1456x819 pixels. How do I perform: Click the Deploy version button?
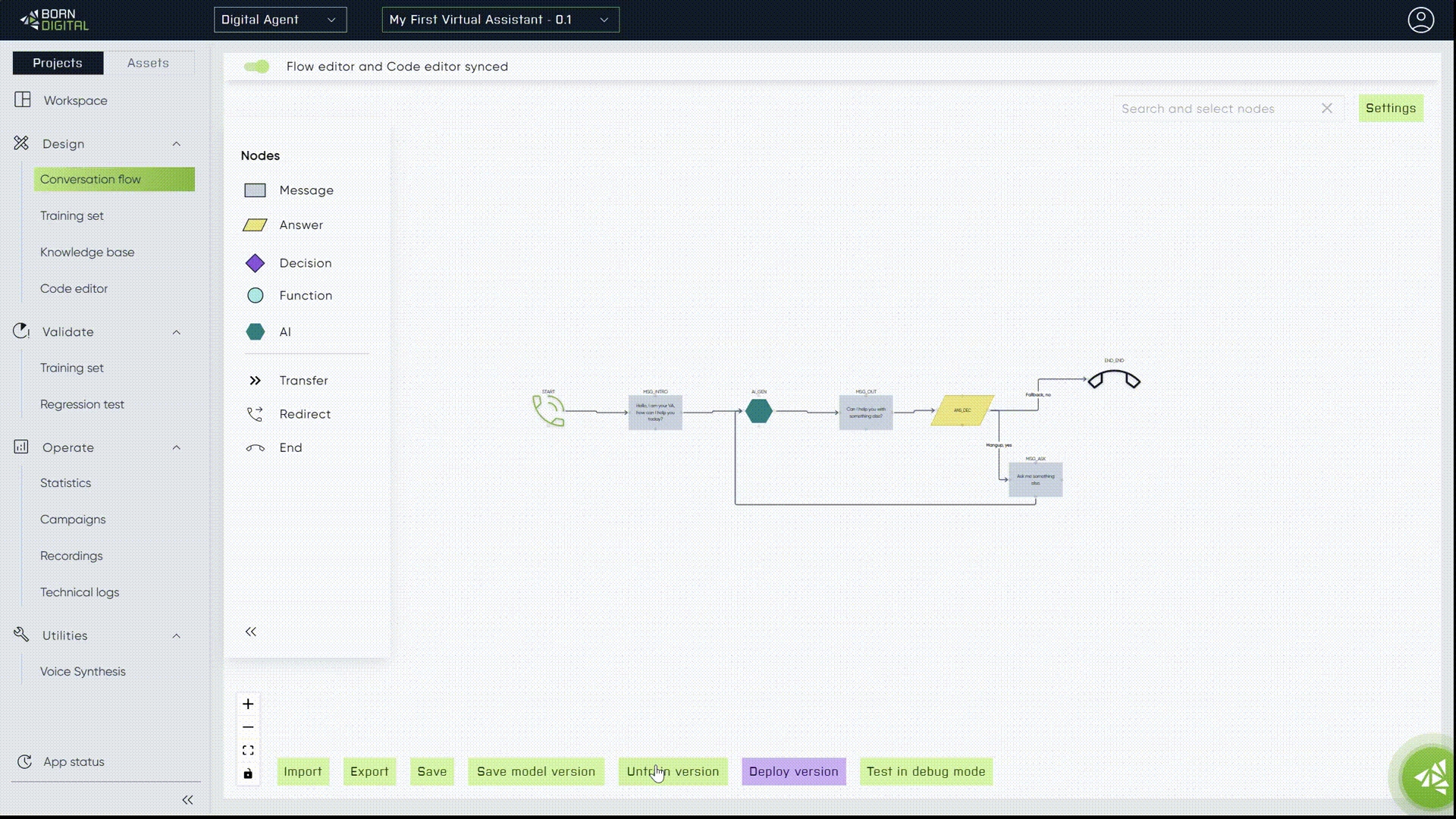793,771
